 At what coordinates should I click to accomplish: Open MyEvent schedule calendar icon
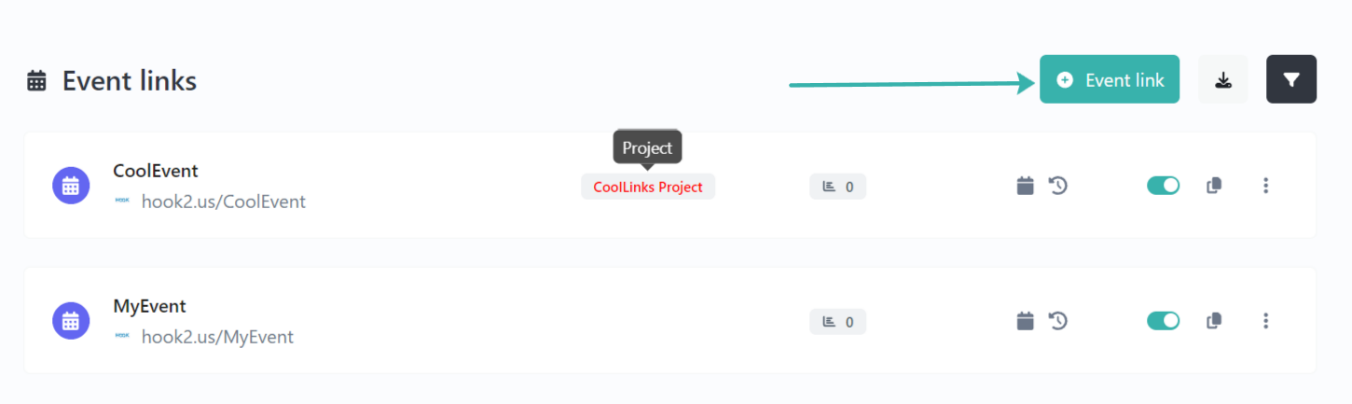point(1025,321)
